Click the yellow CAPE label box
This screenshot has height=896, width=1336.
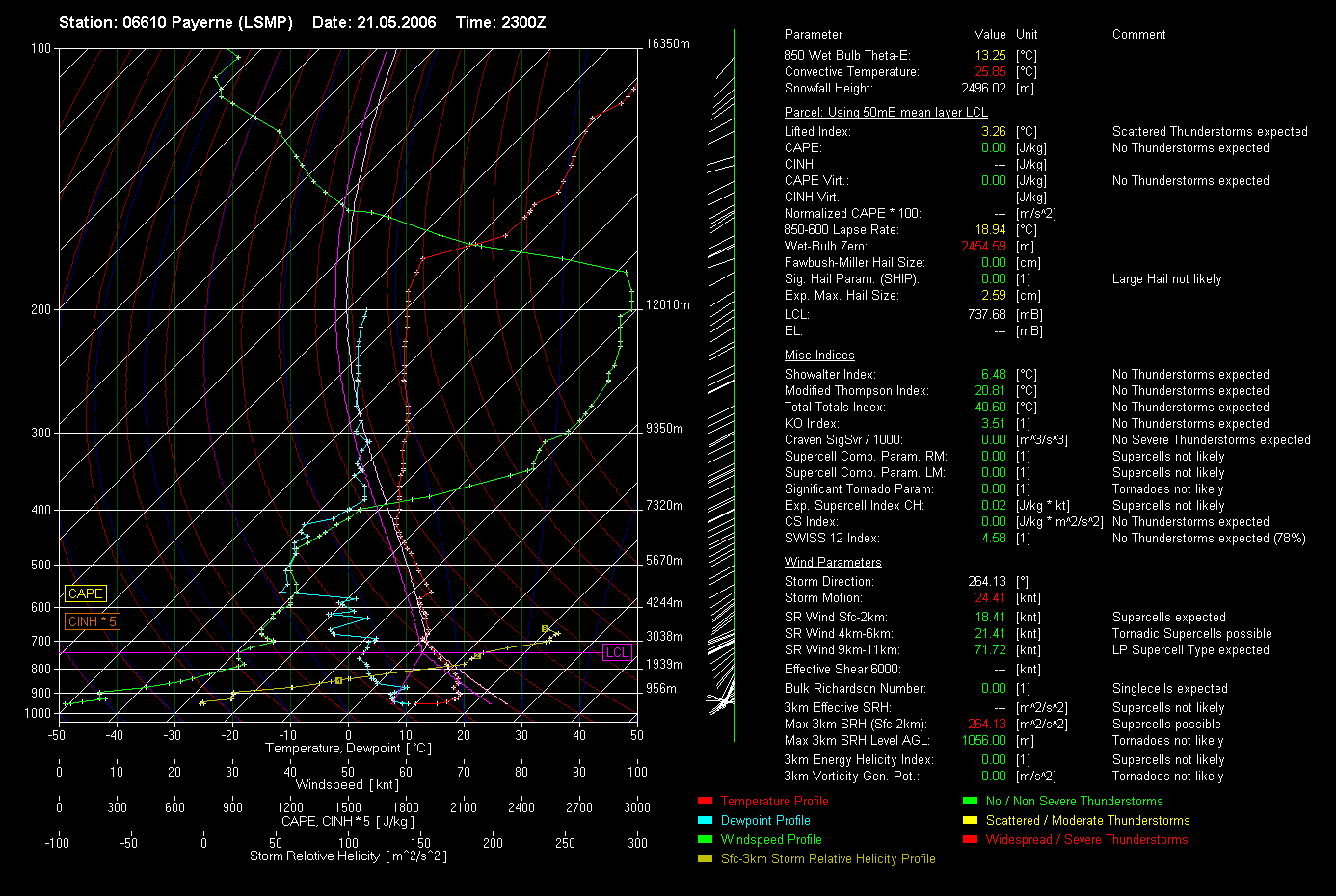click(85, 593)
